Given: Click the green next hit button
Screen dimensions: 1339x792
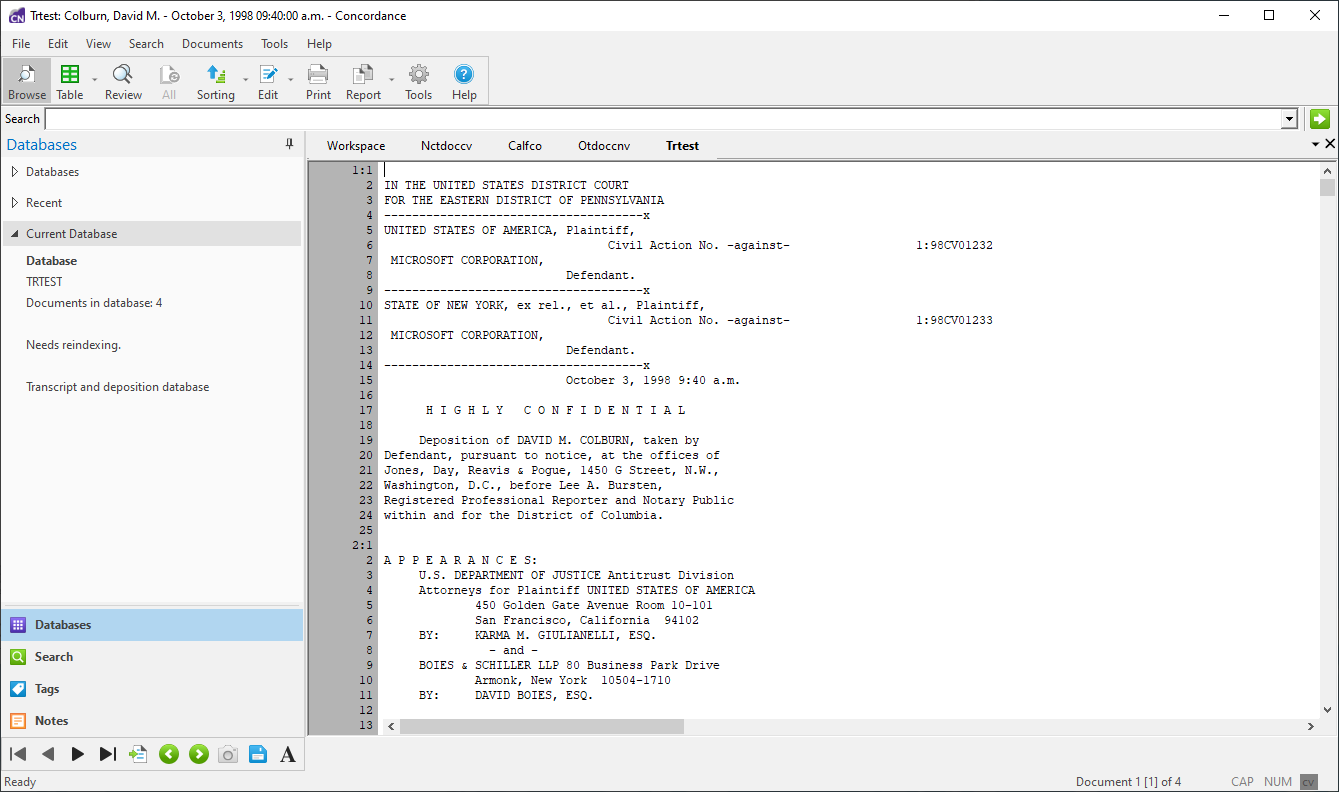Looking at the screenshot, I should [199, 754].
